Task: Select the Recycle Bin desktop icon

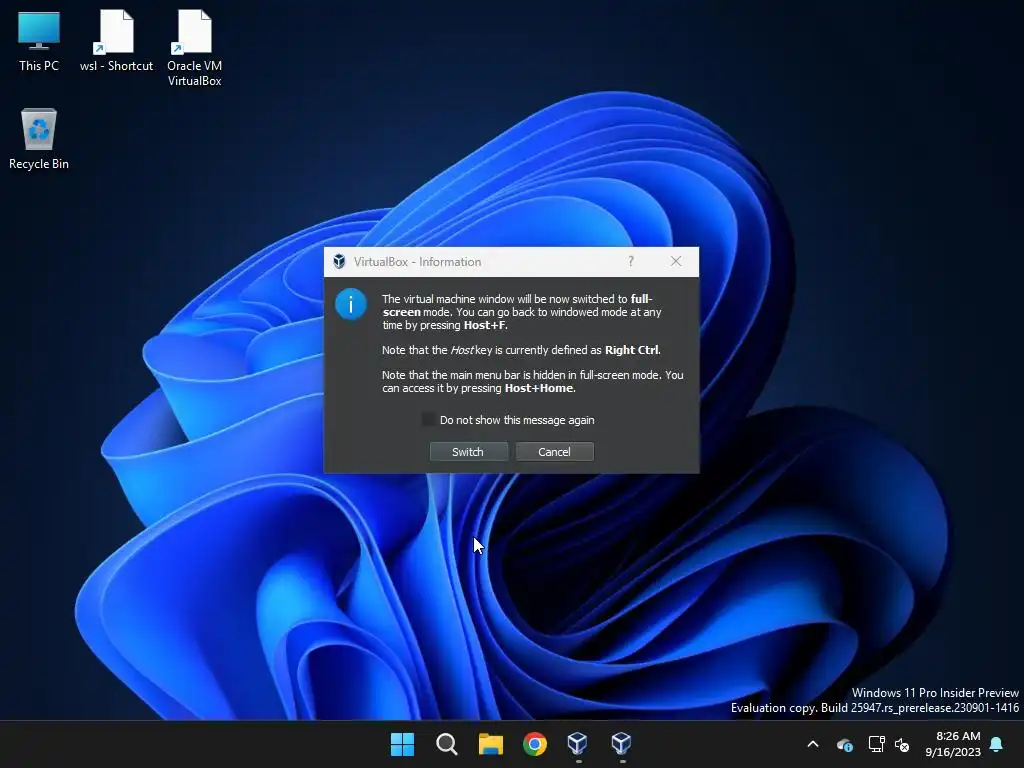Action: click(x=39, y=139)
